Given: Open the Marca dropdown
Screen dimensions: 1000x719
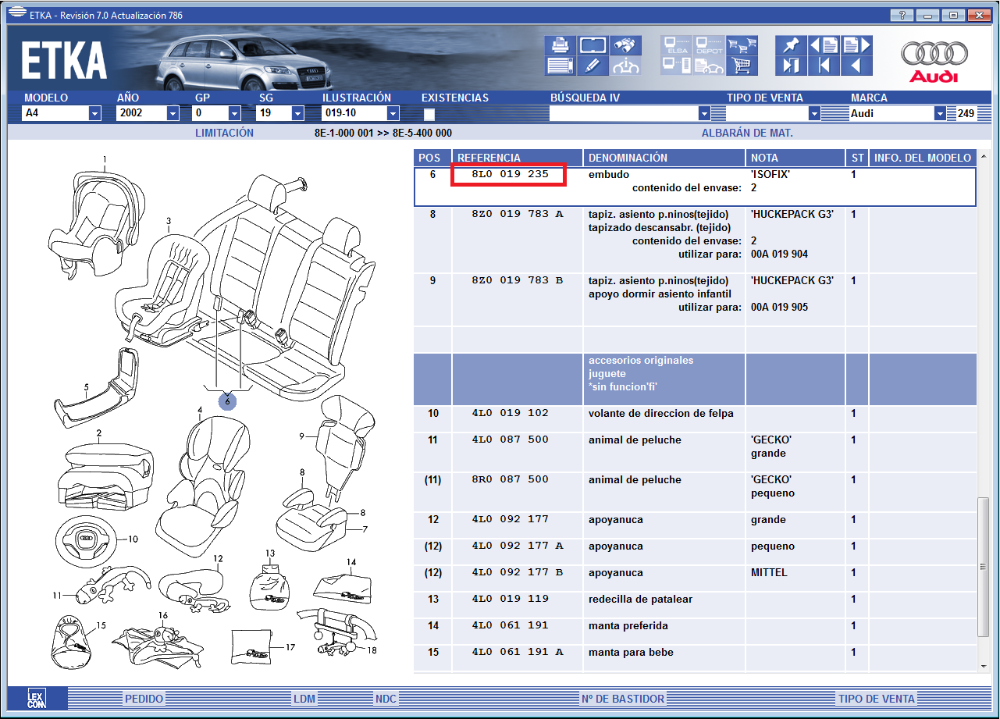Looking at the screenshot, I should pyautogui.click(x=939, y=114).
